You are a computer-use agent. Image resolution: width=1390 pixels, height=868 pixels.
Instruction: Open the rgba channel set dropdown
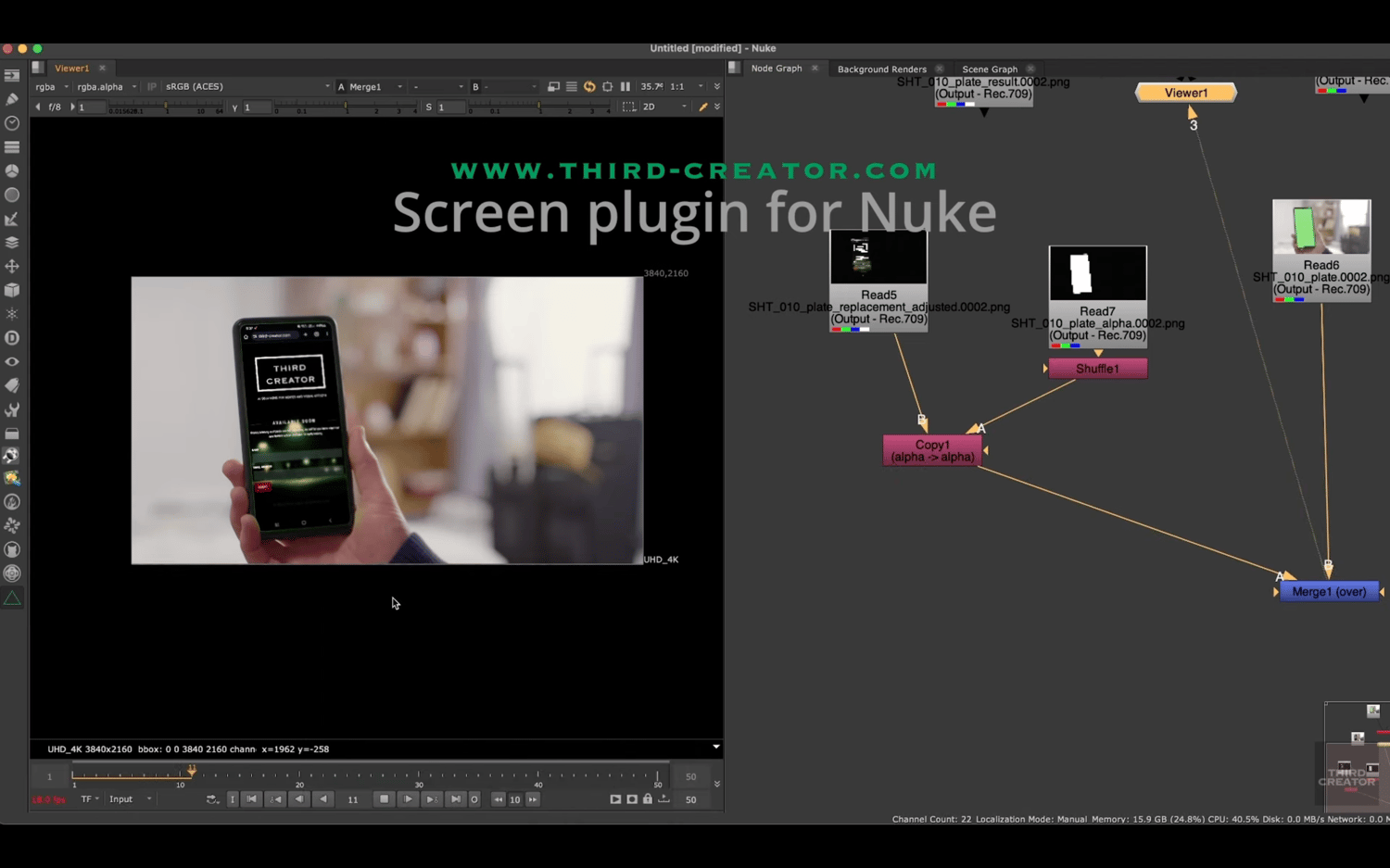coord(52,87)
